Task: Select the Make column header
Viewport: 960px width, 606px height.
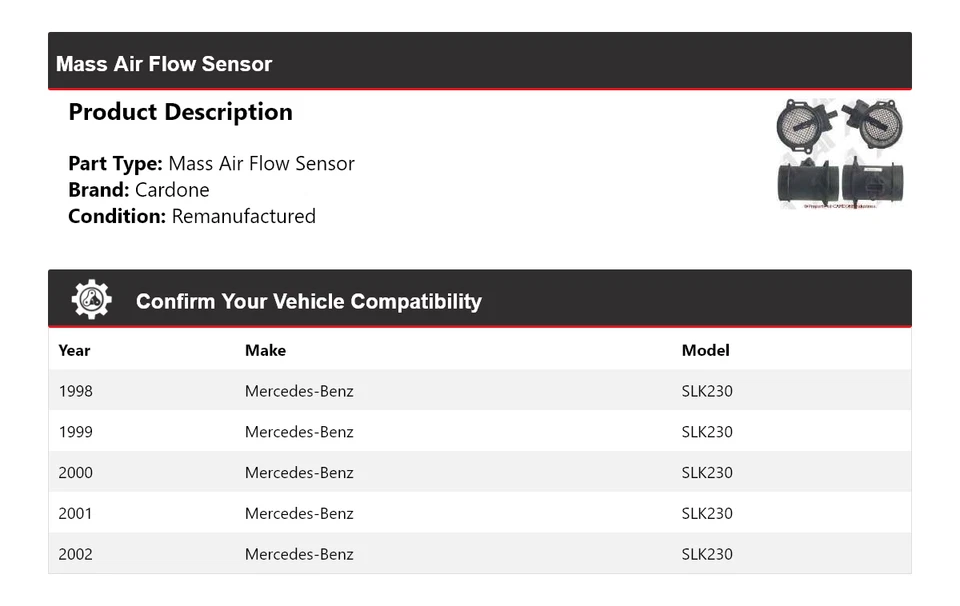Action: coord(265,350)
